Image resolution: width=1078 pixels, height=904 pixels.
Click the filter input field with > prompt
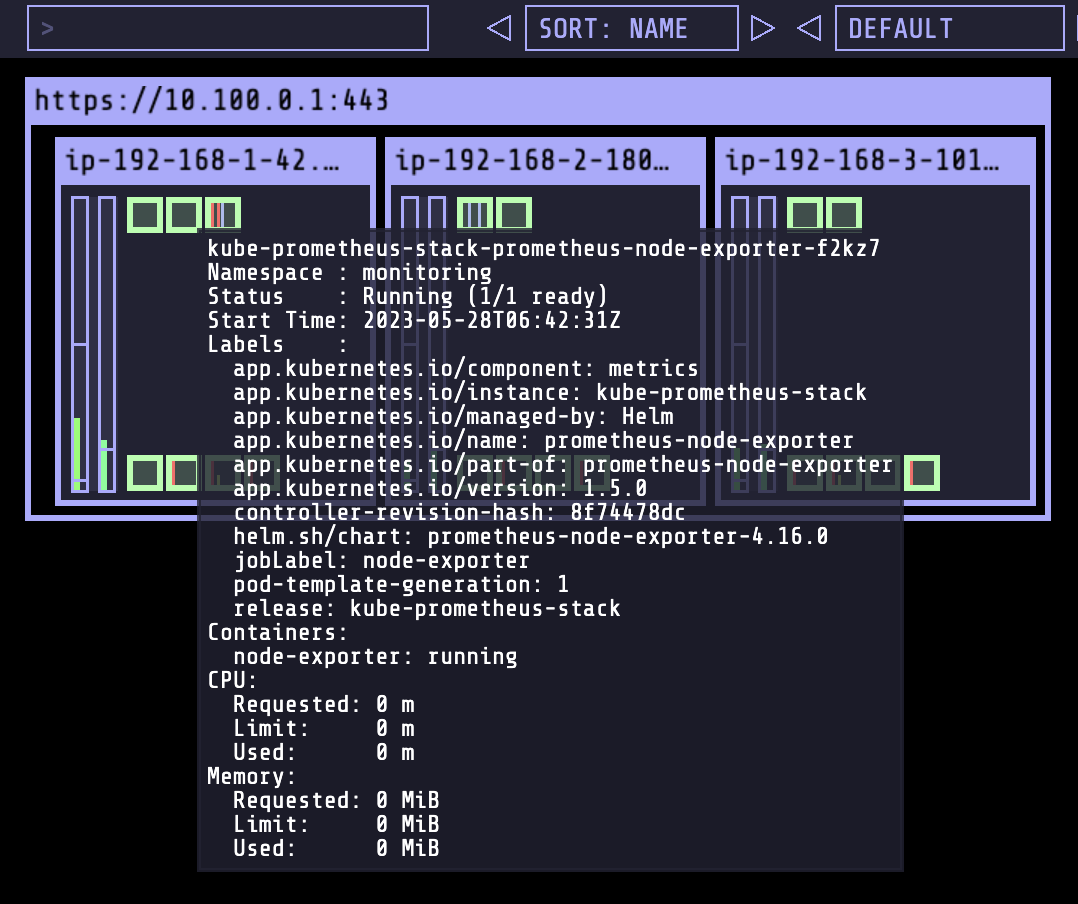(228, 28)
